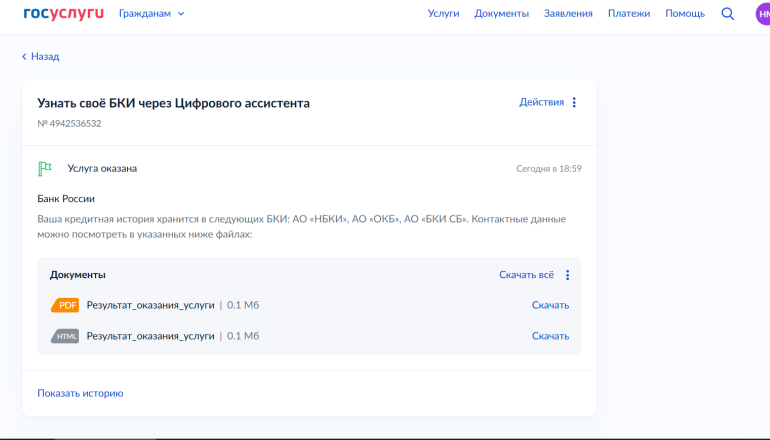Image resolution: width=770 pixels, height=440 pixels.
Task: Navigate to Заявления
Action: [x=568, y=14]
